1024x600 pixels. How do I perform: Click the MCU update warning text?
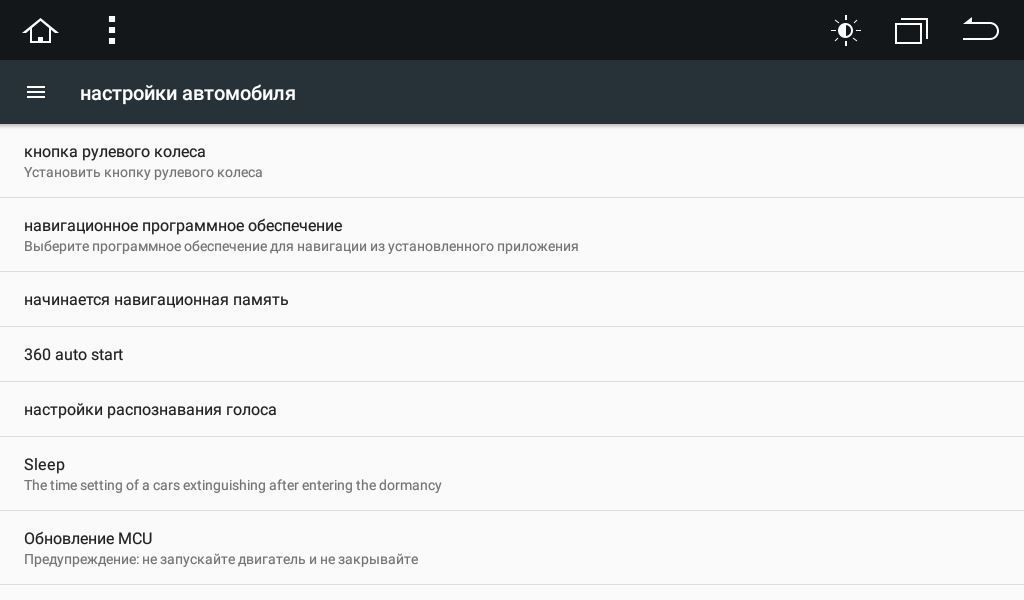pos(221,560)
